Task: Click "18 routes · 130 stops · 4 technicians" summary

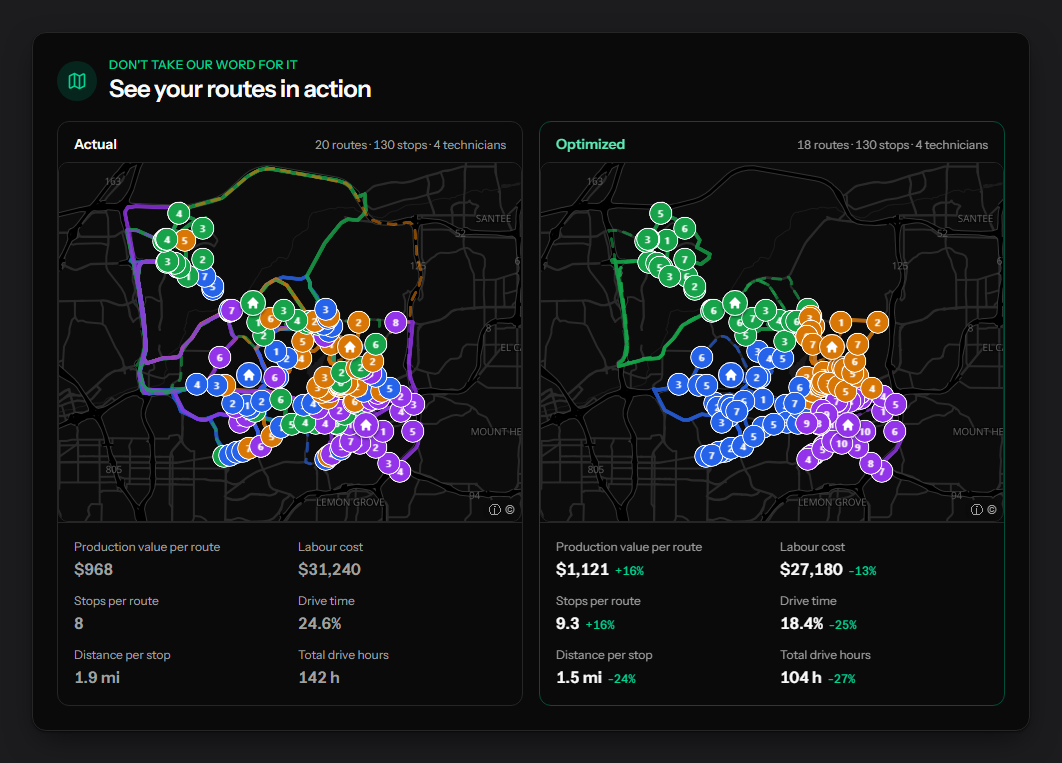Action: coord(893,145)
